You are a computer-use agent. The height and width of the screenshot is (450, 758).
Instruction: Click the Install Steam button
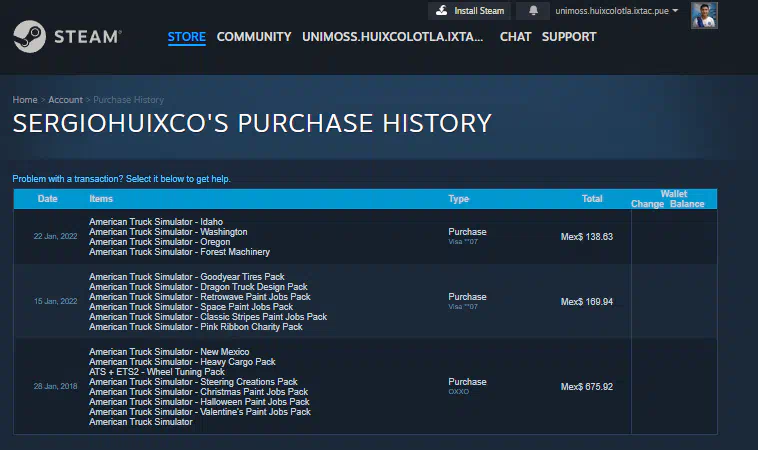click(469, 11)
